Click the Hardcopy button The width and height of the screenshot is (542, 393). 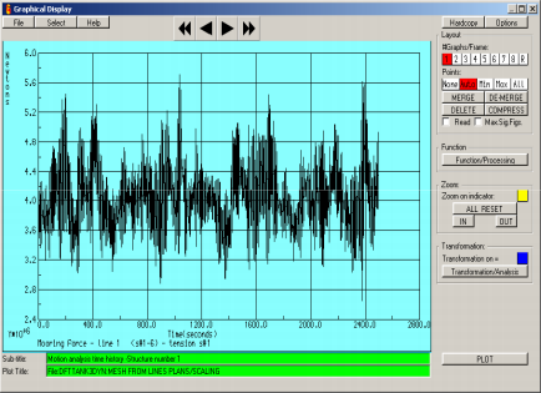(463, 23)
